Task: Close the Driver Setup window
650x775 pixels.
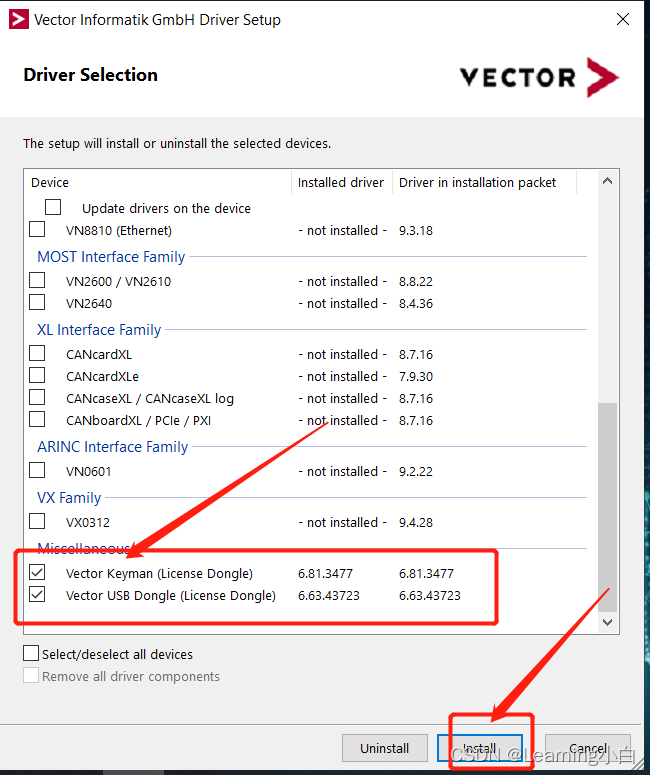Action: point(623,19)
